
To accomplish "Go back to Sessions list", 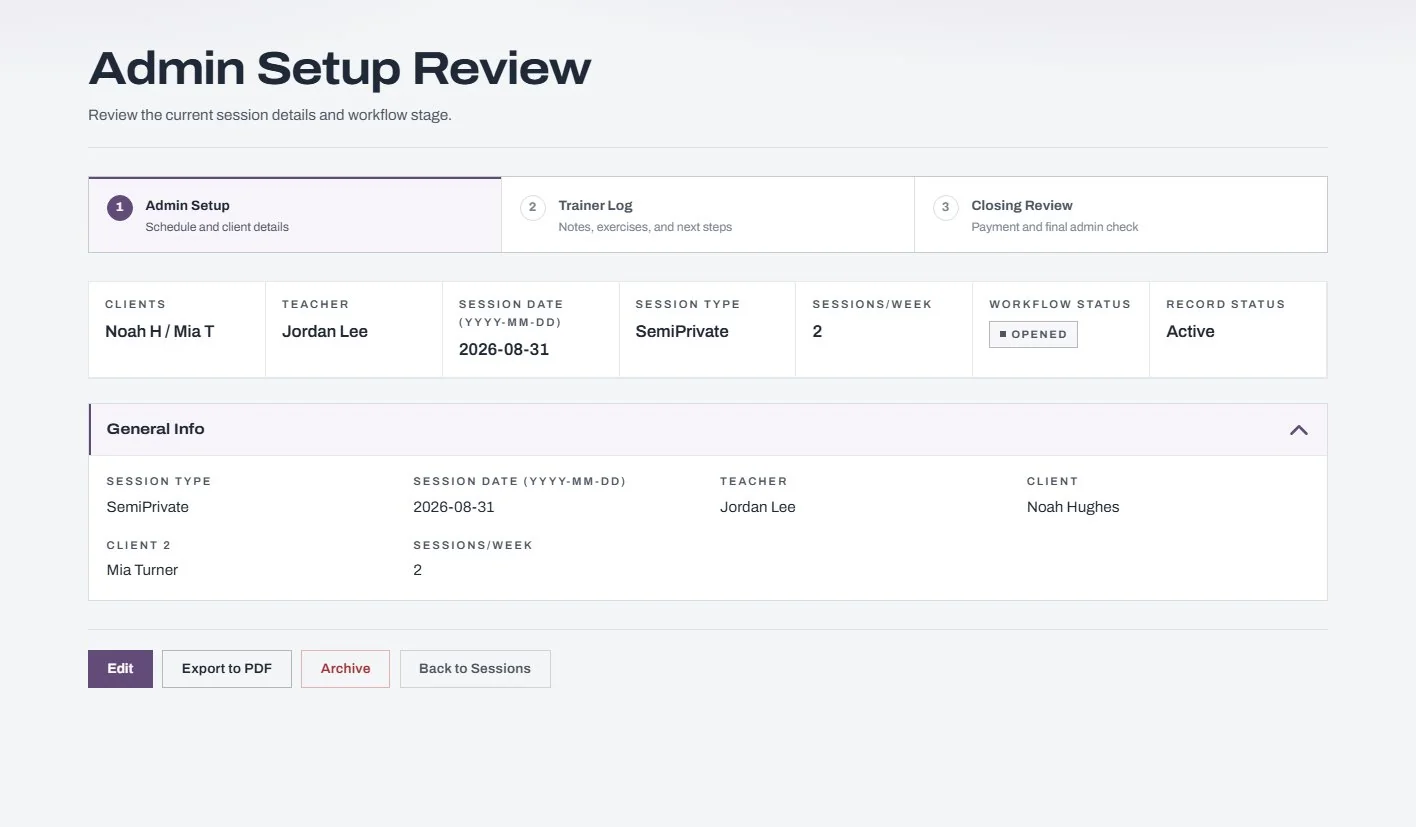I will (x=475, y=669).
